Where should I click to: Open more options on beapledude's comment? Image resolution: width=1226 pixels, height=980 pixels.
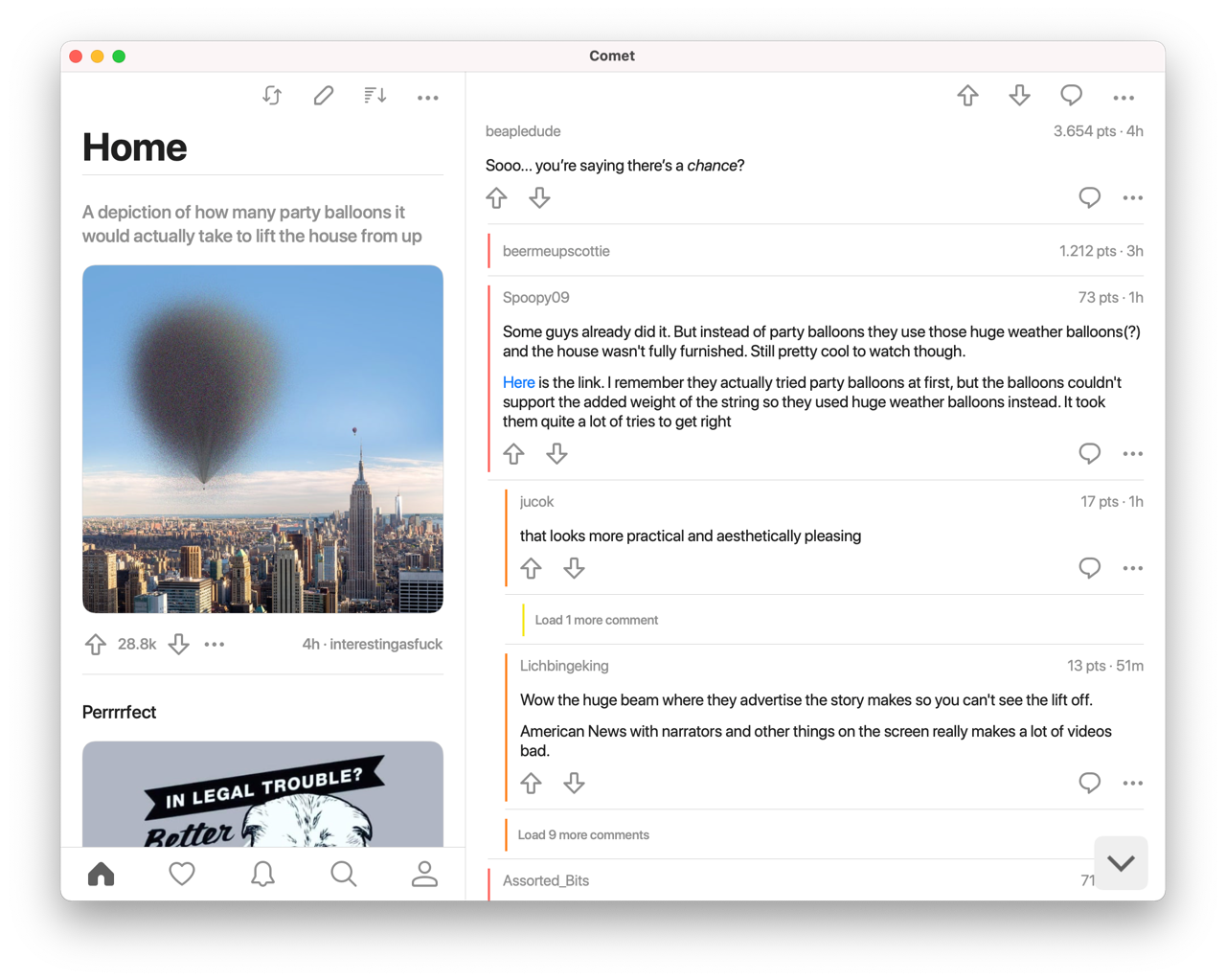click(x=1133, y=198)
